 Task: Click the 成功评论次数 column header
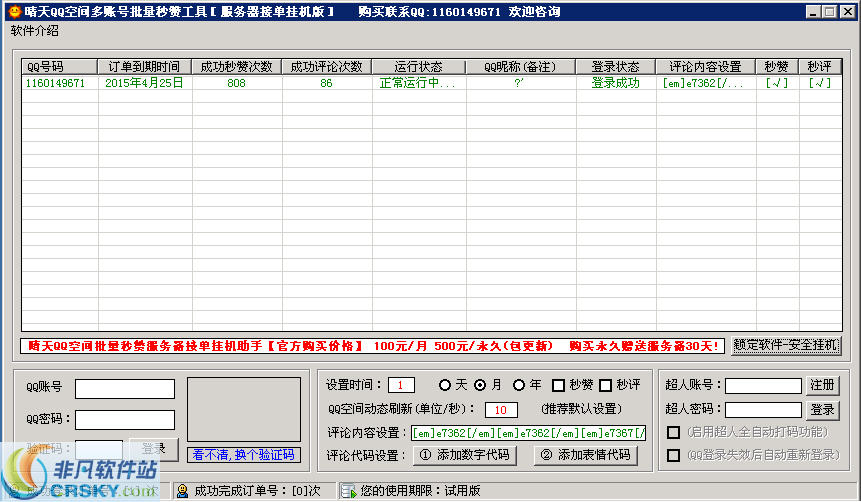point(327,66)
